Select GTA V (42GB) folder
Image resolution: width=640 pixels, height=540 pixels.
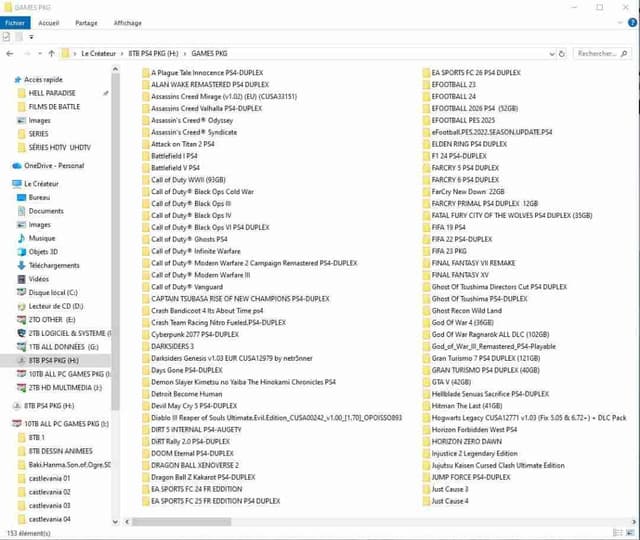tap(451, 382)
